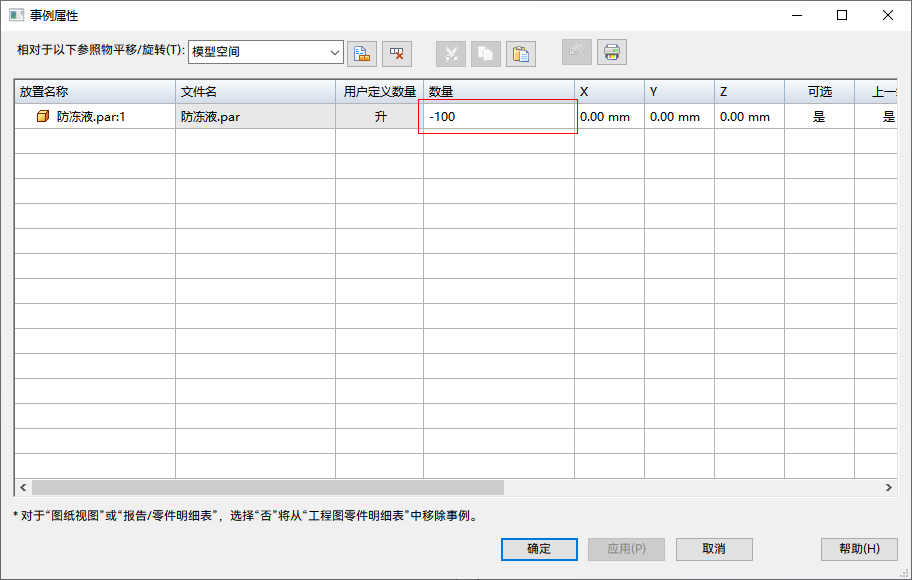This screenshot has height=580, width=912.
Task: Maximize the 事例属性 dialog
Action: click(842, 15)
